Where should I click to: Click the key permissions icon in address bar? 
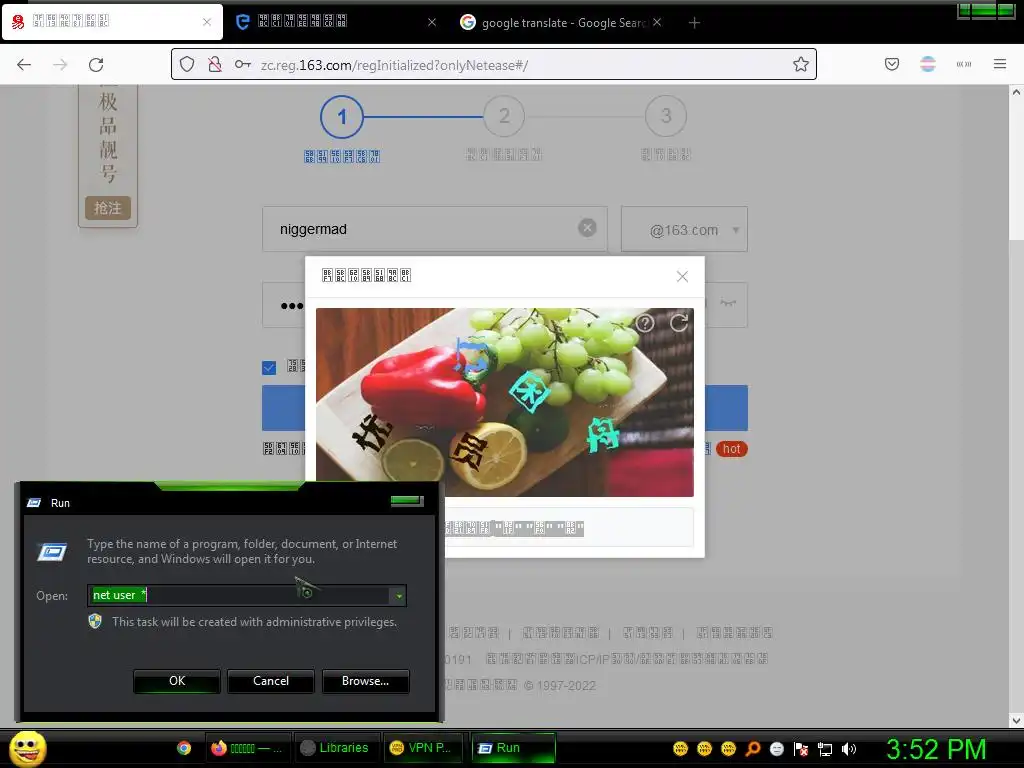pyautogui.click(x=243, y=64)
